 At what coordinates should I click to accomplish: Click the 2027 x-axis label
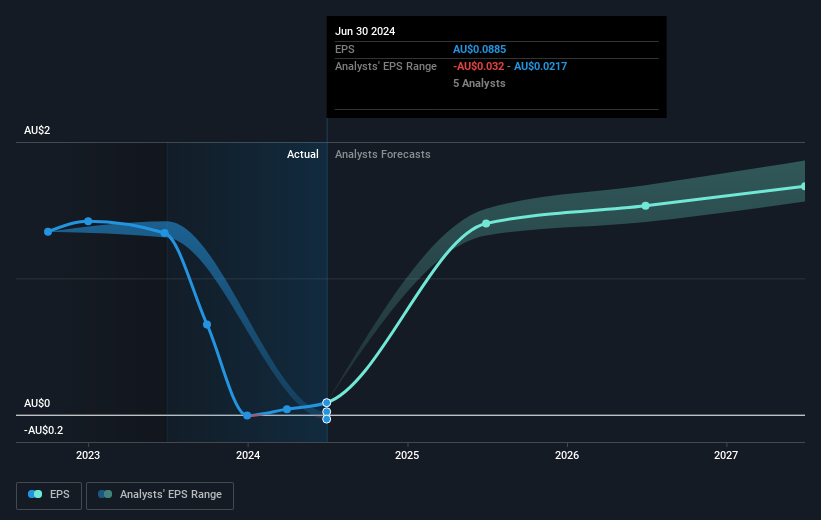click(726, 455)
